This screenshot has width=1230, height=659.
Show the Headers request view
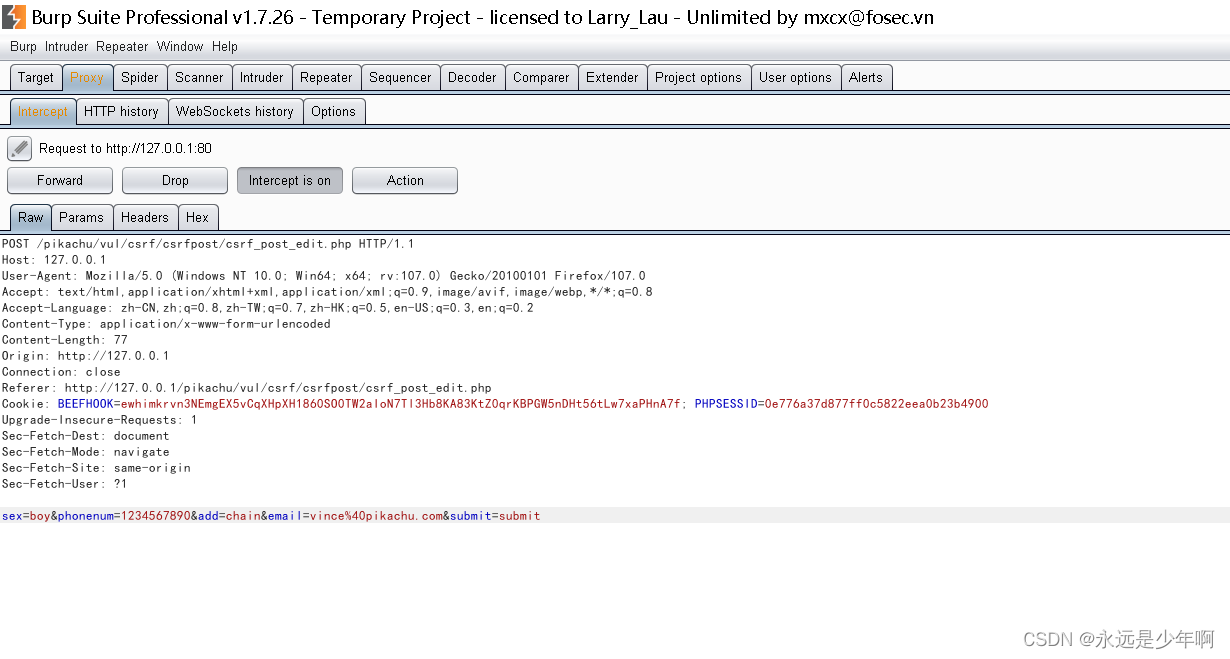coord(145,218)
